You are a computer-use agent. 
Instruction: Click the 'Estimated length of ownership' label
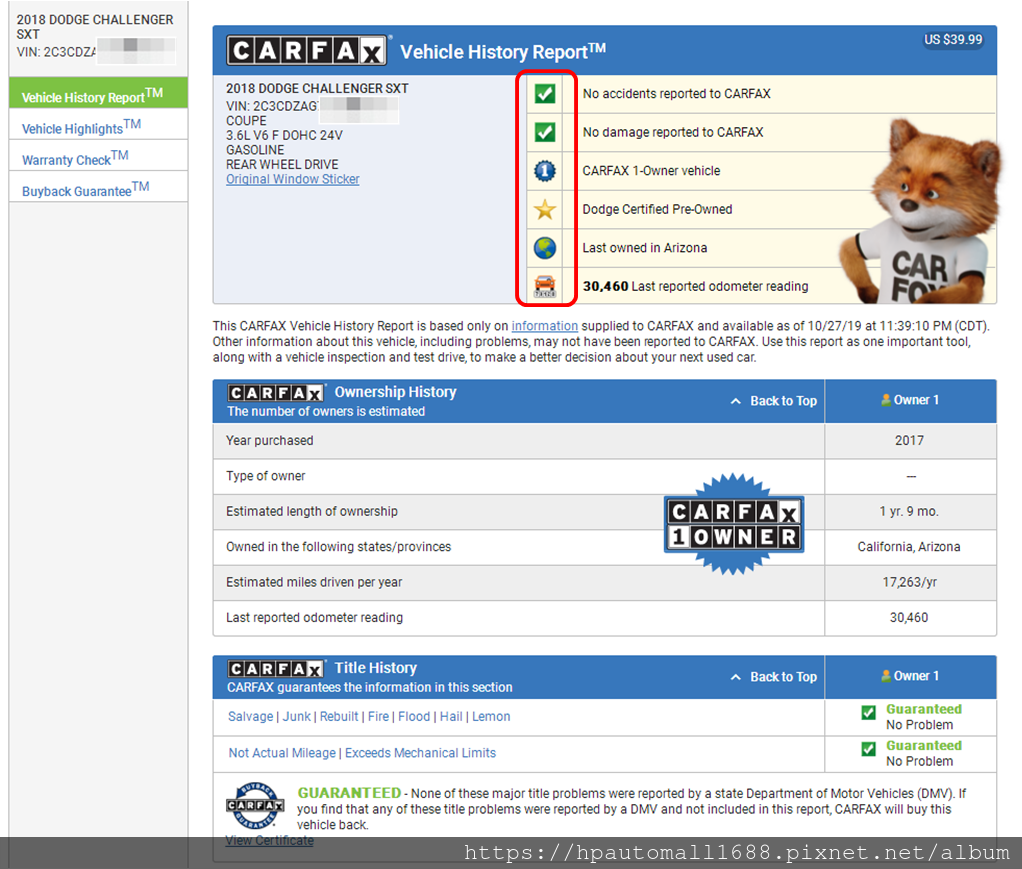[312, 512]
